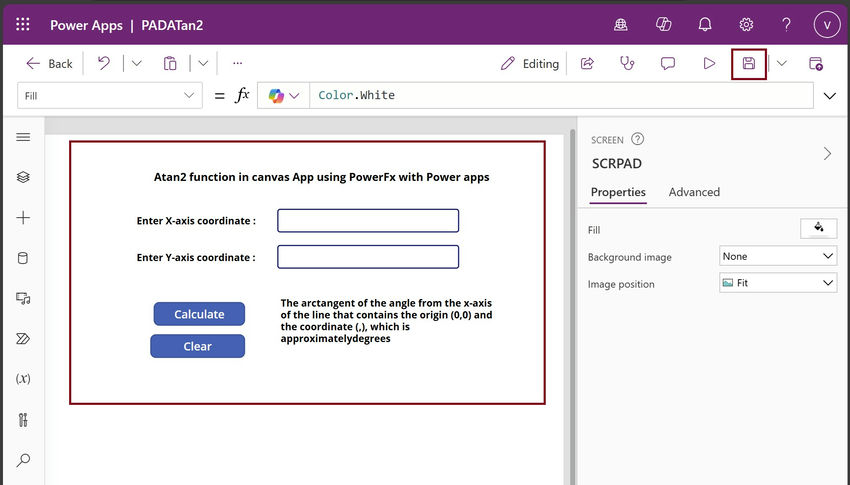Viewport: 850px width, 485px height.
Task: Open the Insert plus pane
Action: (23, 218)
